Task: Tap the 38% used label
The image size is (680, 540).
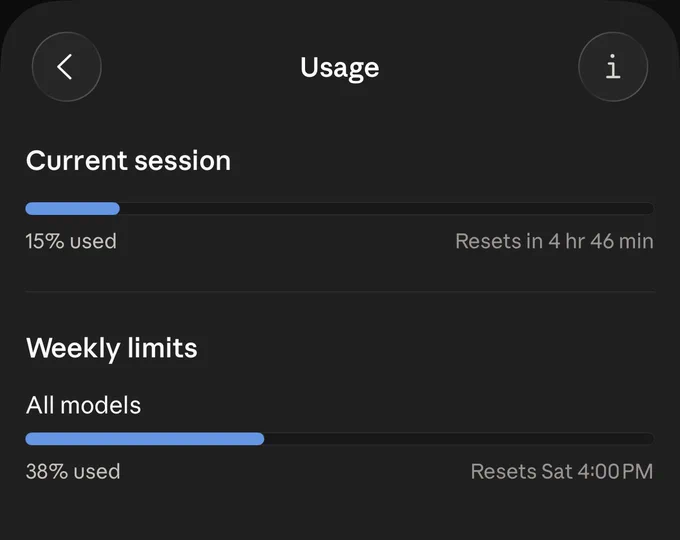Action: point(73,471)
